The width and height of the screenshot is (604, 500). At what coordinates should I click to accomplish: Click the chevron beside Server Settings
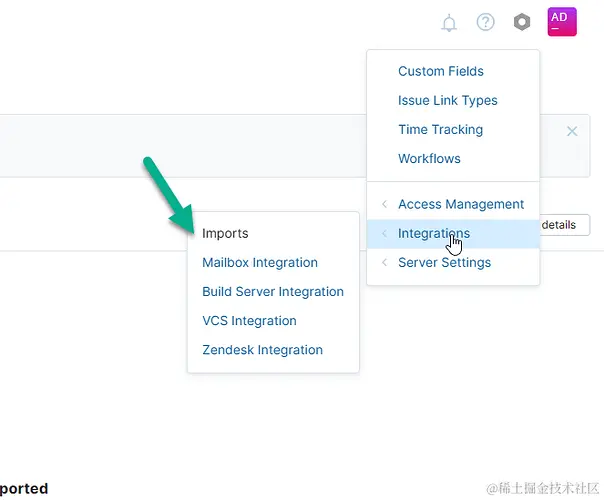point(384,263)
